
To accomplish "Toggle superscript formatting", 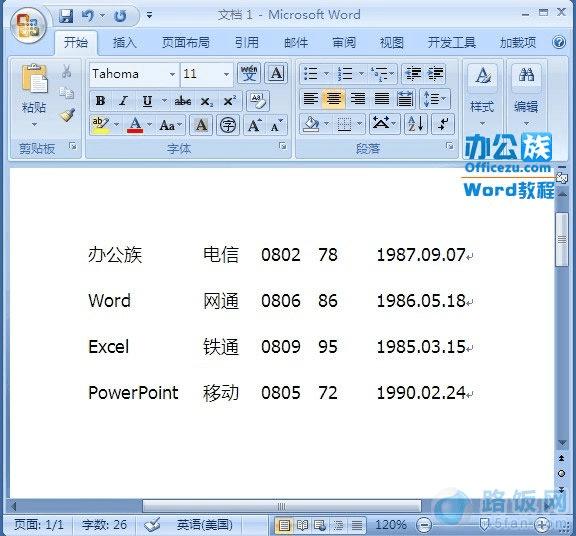I will point(230,101).
